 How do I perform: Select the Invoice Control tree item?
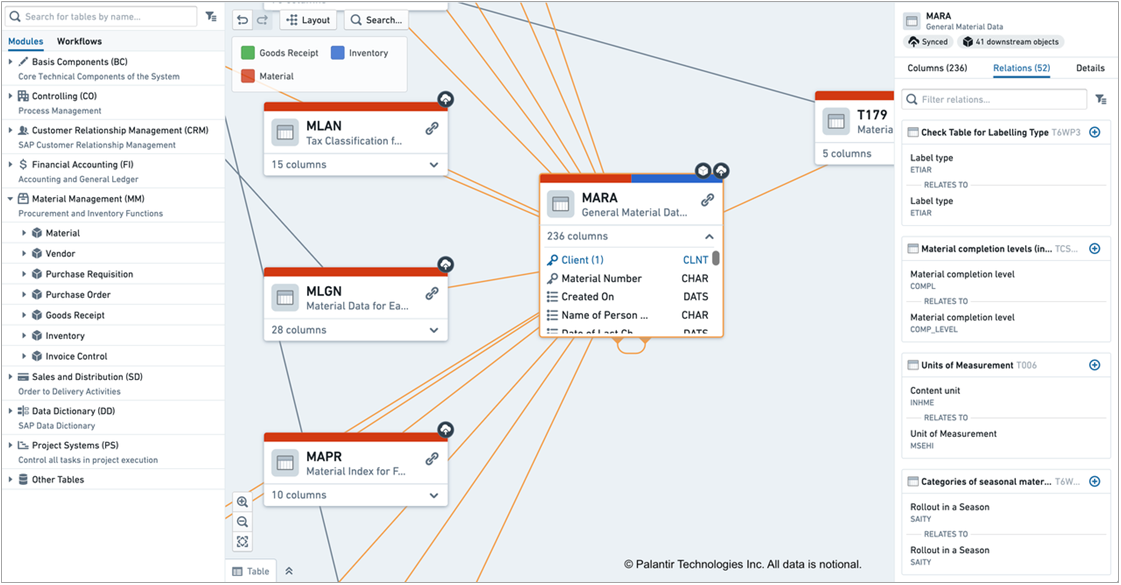click(x=76, y=356)
